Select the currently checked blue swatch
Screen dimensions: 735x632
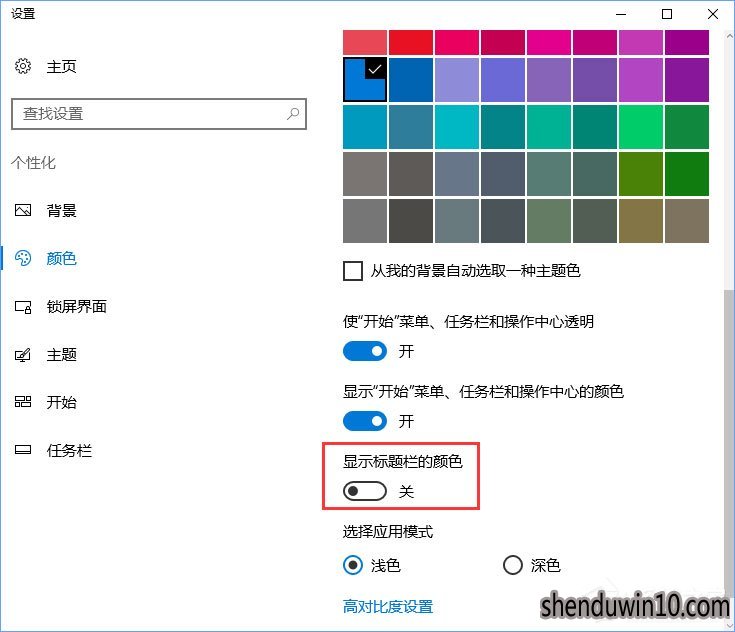point(365,80)
